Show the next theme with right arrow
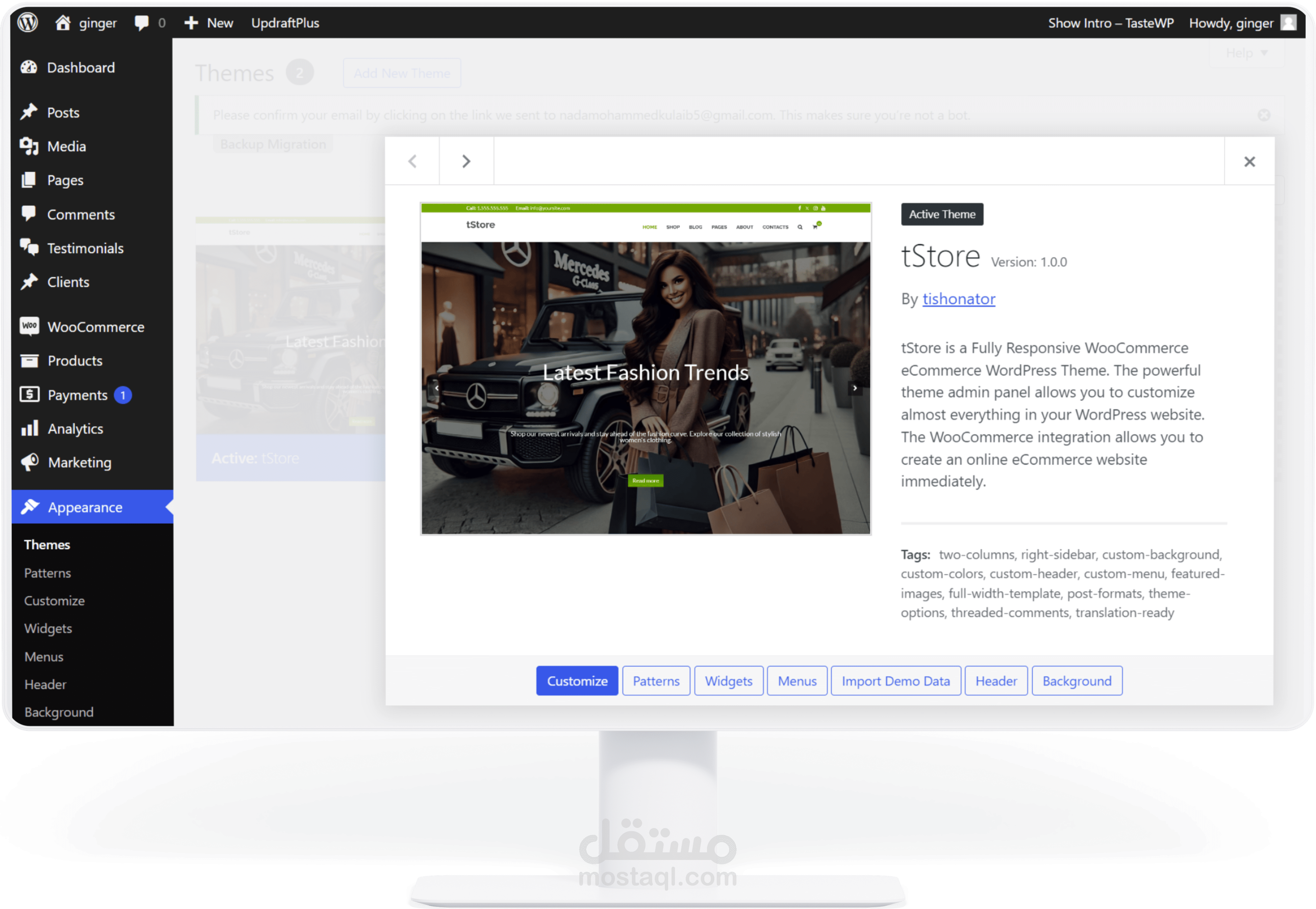 [467, 162]
